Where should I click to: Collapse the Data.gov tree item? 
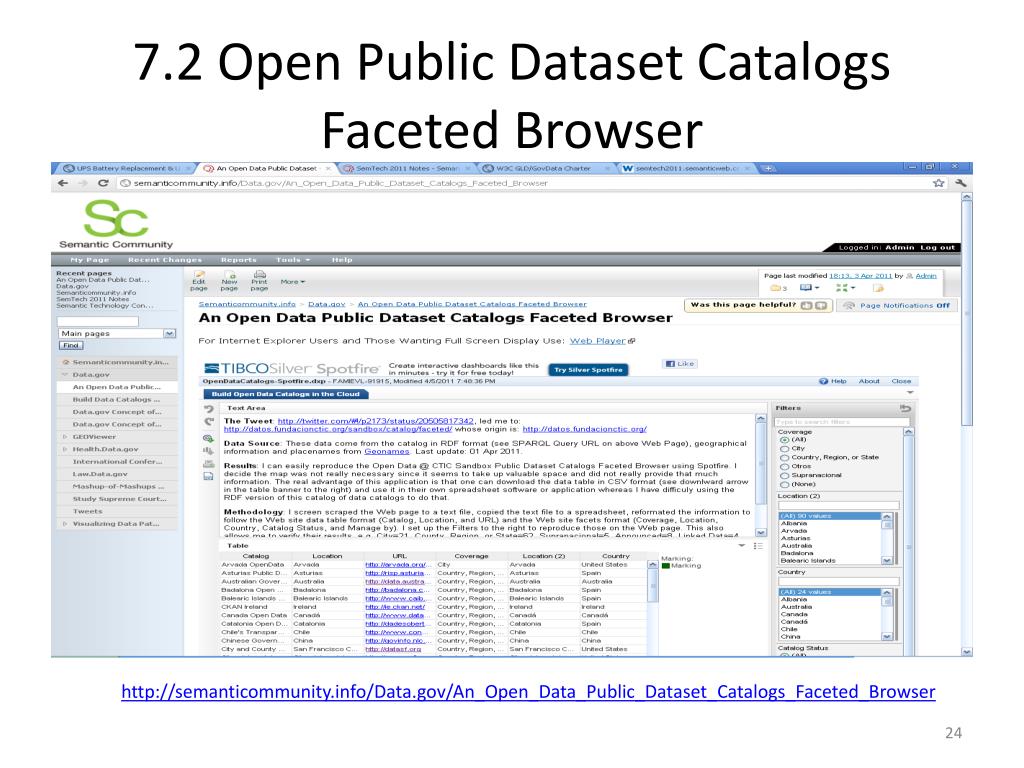65,375
